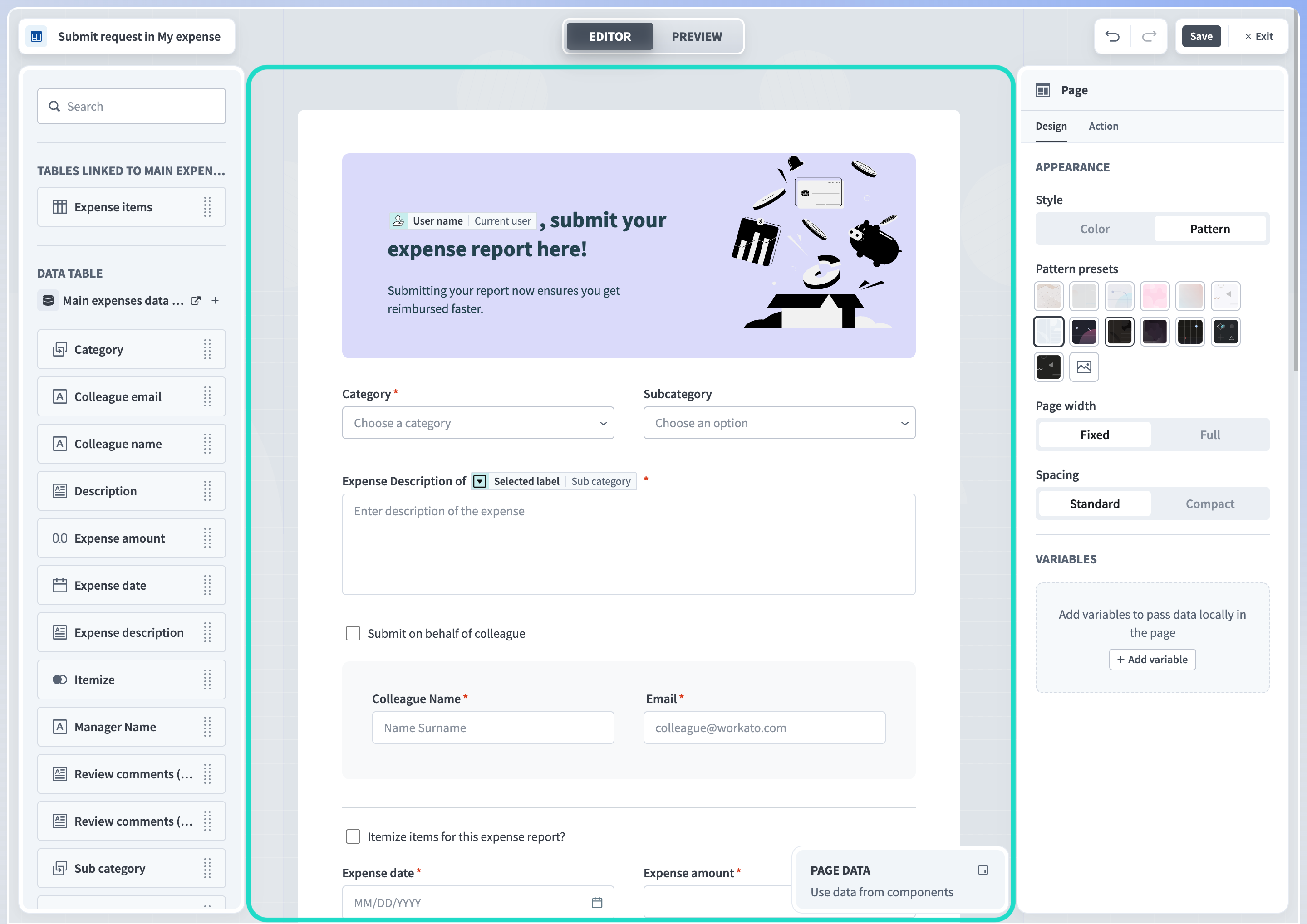The width and height of the screenshot is (1307, 924).
Task: Select the Expense description field item
Action: [x=132, y=633]
